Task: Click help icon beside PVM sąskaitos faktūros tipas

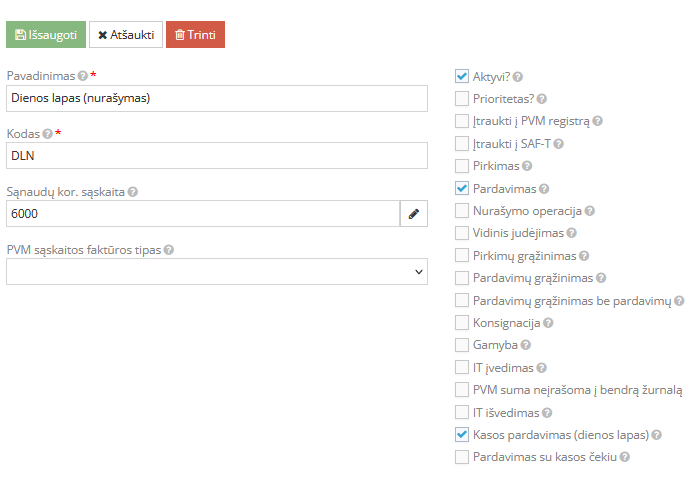Action: tap(169, 250)
